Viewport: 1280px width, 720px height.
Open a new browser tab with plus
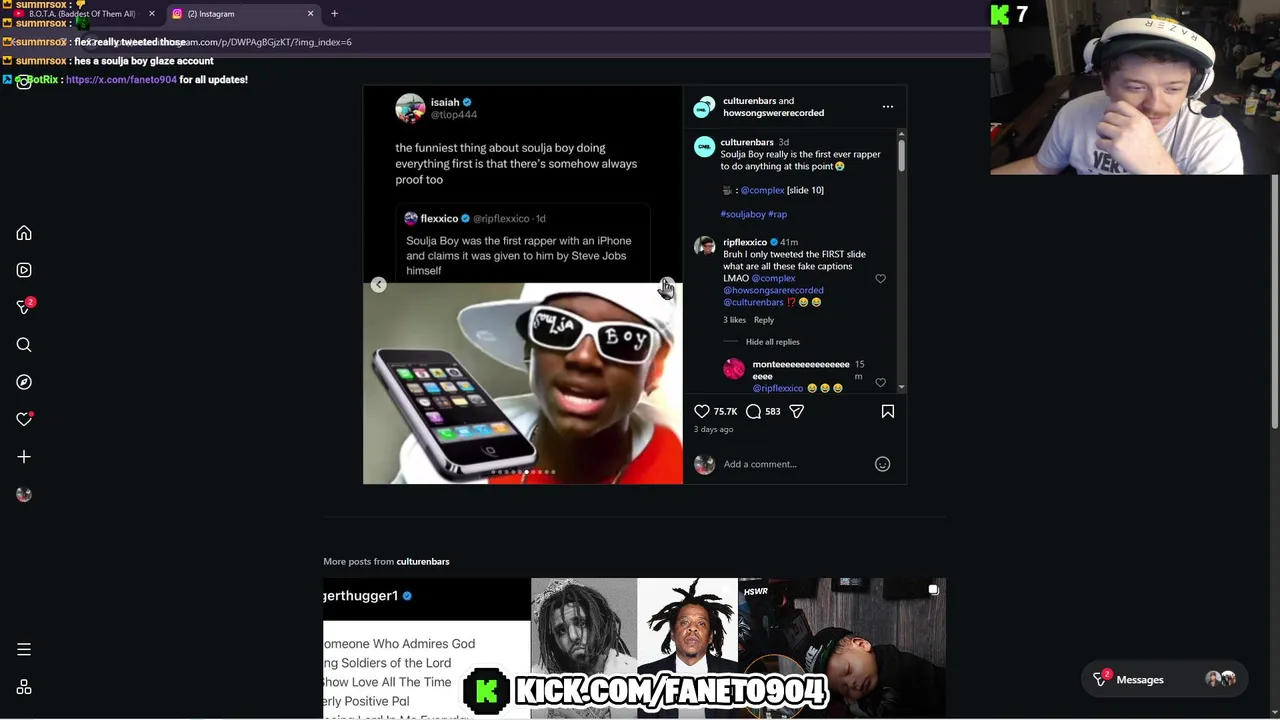point(334,14)
